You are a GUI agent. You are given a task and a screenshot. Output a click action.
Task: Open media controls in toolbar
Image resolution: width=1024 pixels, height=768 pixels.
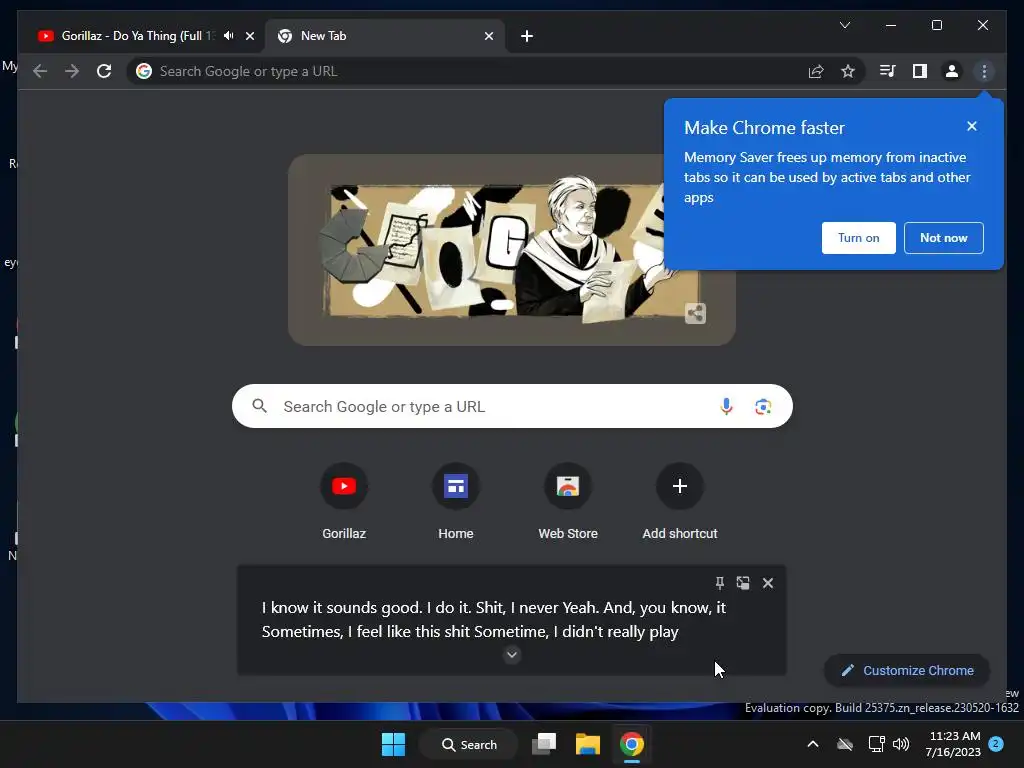pos(887,71)
